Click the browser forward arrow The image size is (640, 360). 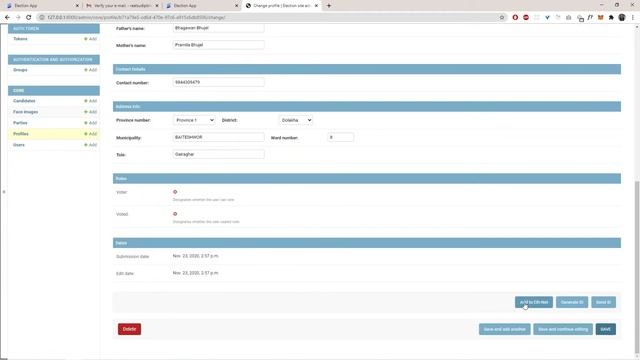[x=18, y=17]
